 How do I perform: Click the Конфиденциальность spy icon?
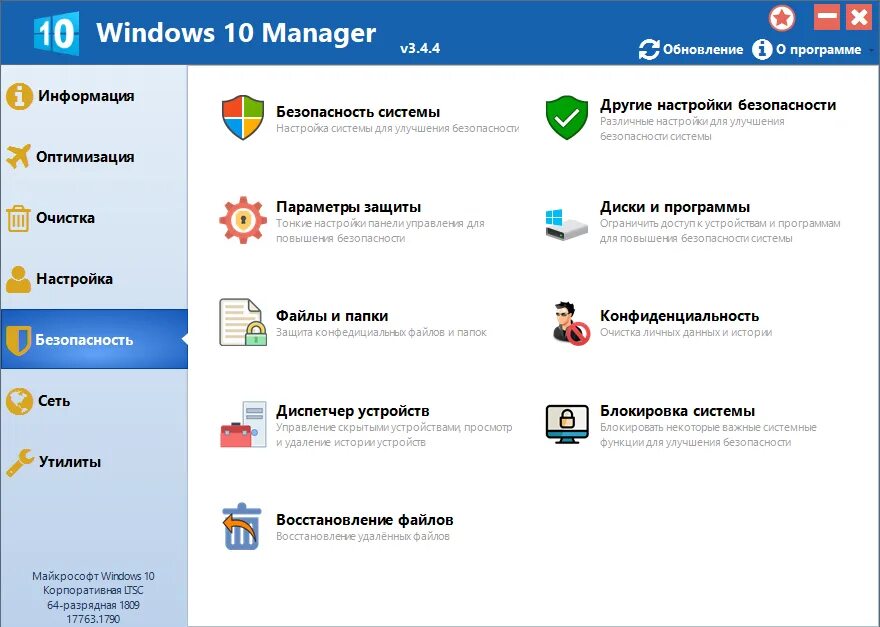(x=570, y=323)
